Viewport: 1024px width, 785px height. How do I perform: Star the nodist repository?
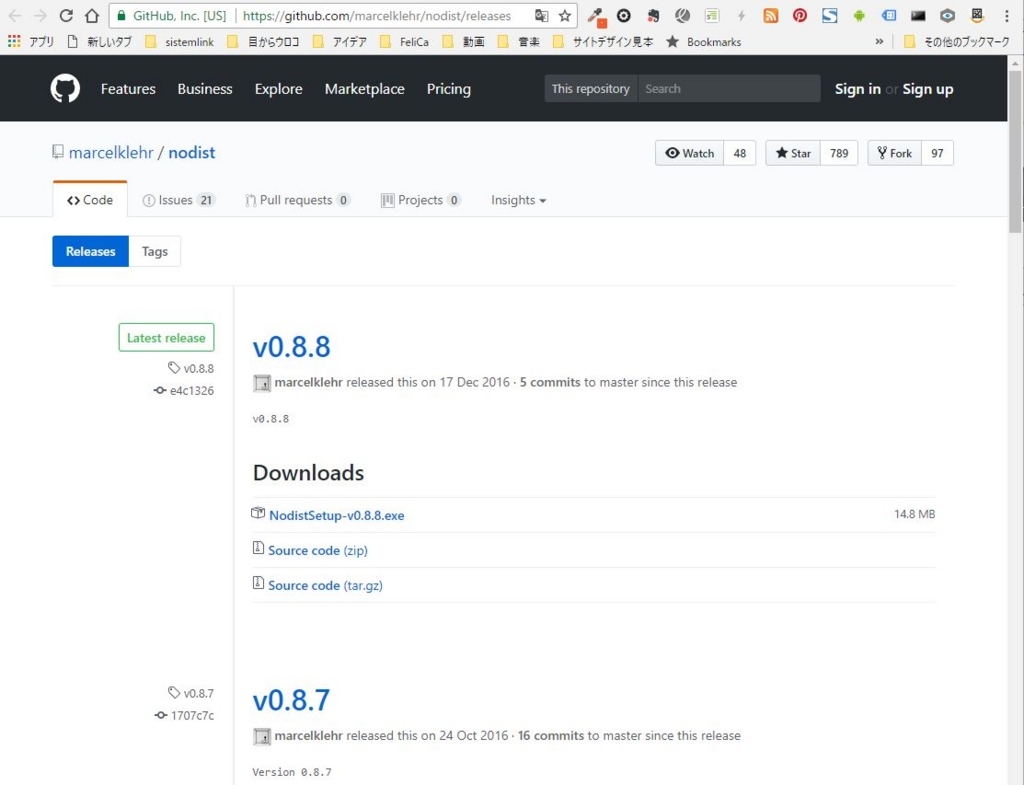point(793,153)
